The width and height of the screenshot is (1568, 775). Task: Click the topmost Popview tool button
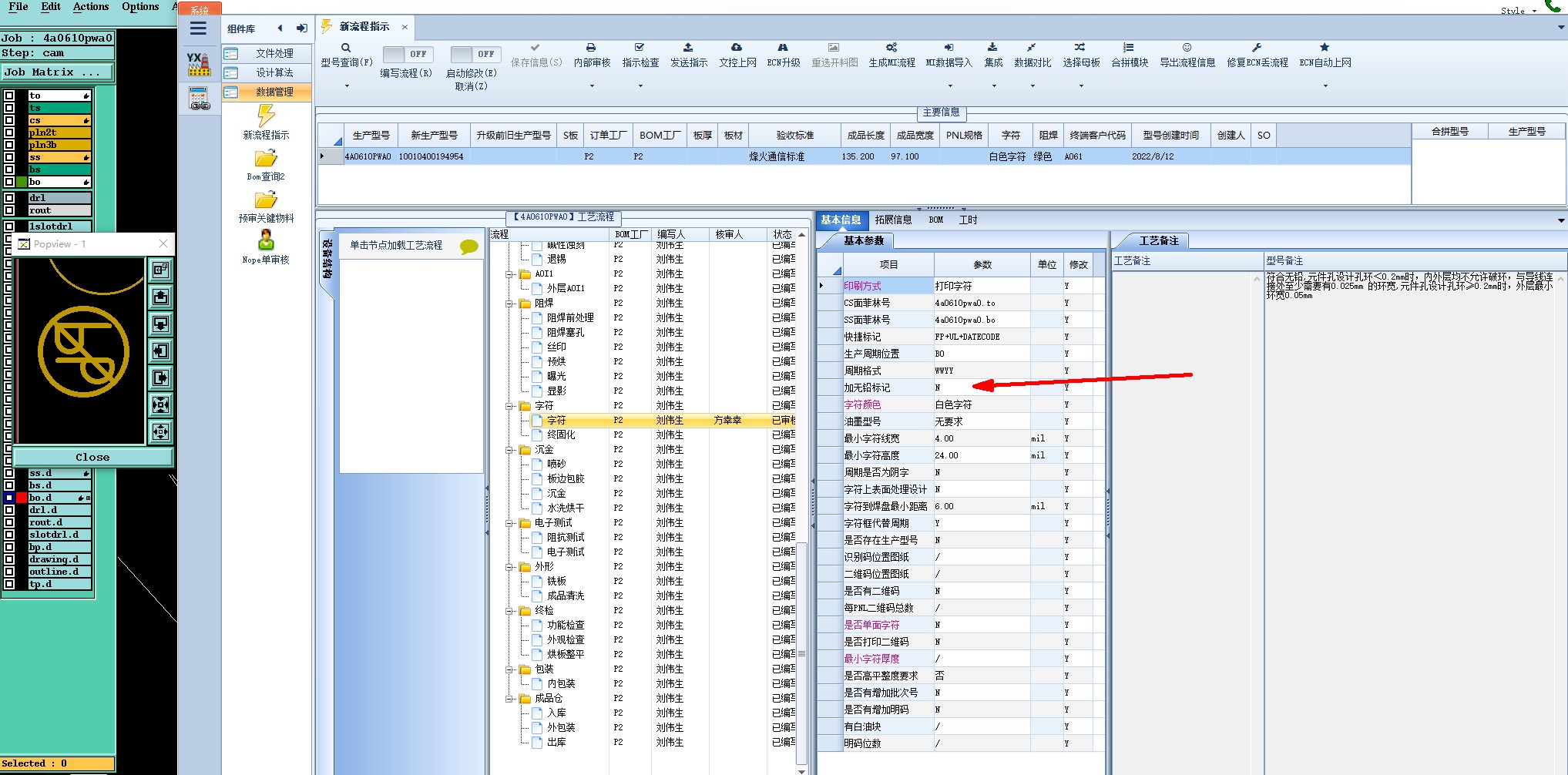[160, 270]
